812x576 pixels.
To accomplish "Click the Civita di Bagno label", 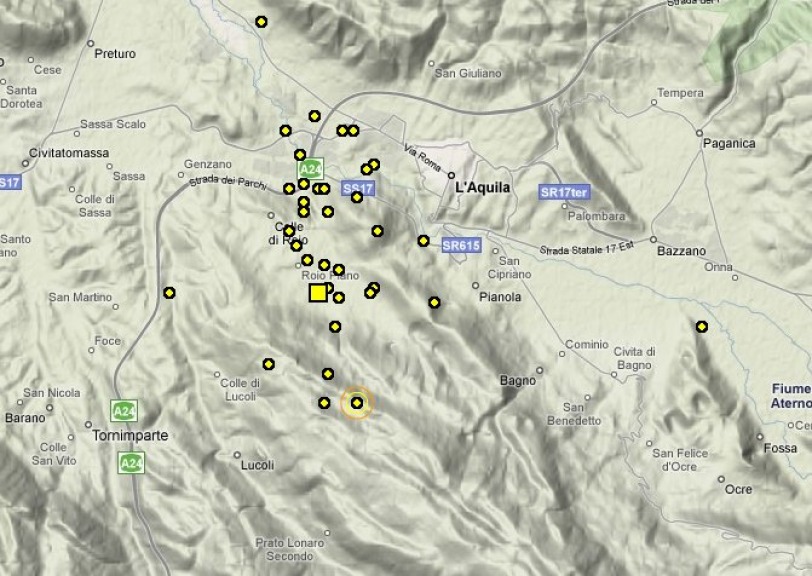I will [634, 358].
